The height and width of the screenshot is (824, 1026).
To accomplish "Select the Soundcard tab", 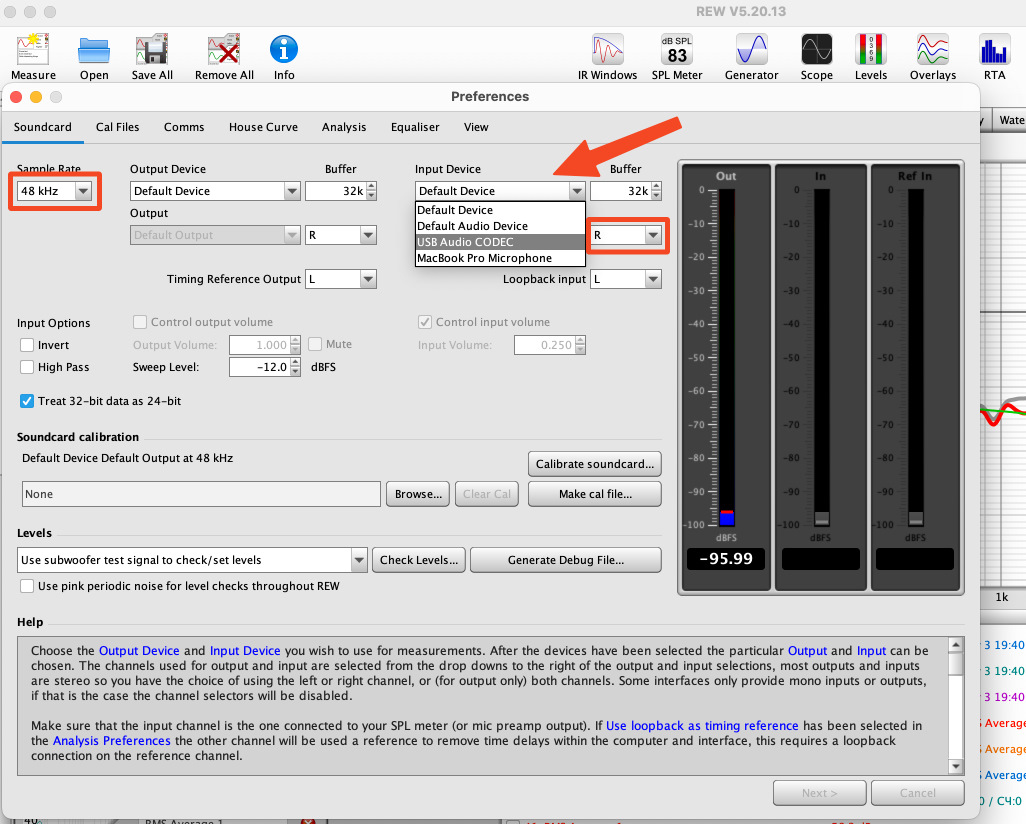I will point(43,127).
